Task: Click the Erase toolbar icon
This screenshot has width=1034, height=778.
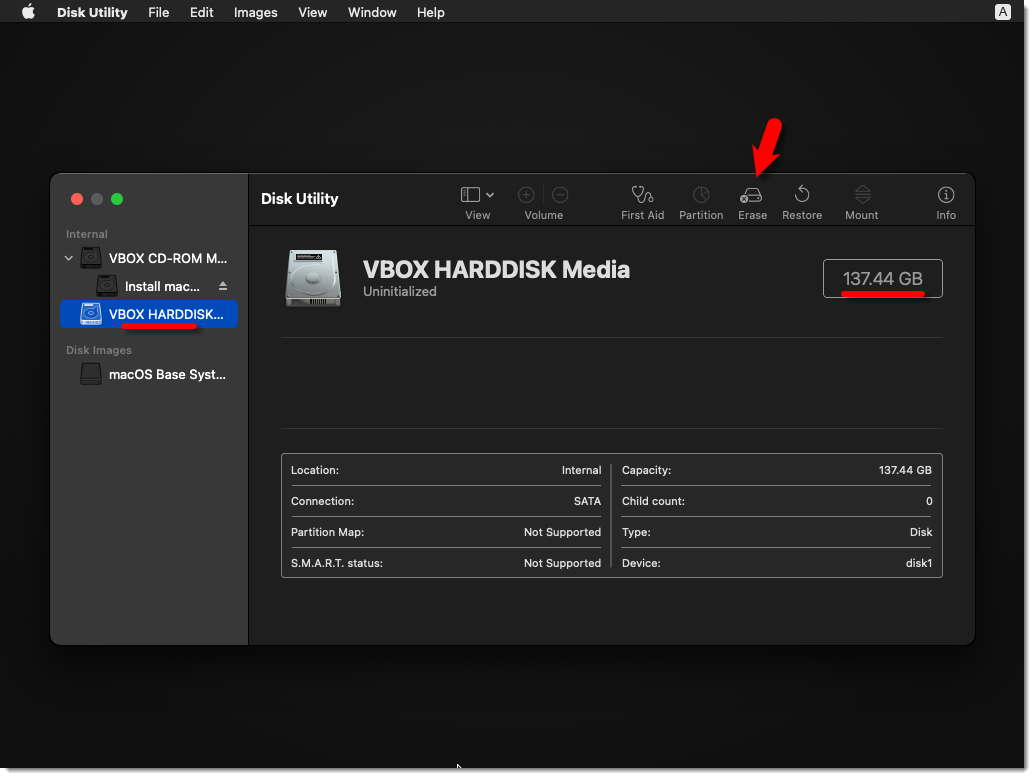Action: click(751, 195)
